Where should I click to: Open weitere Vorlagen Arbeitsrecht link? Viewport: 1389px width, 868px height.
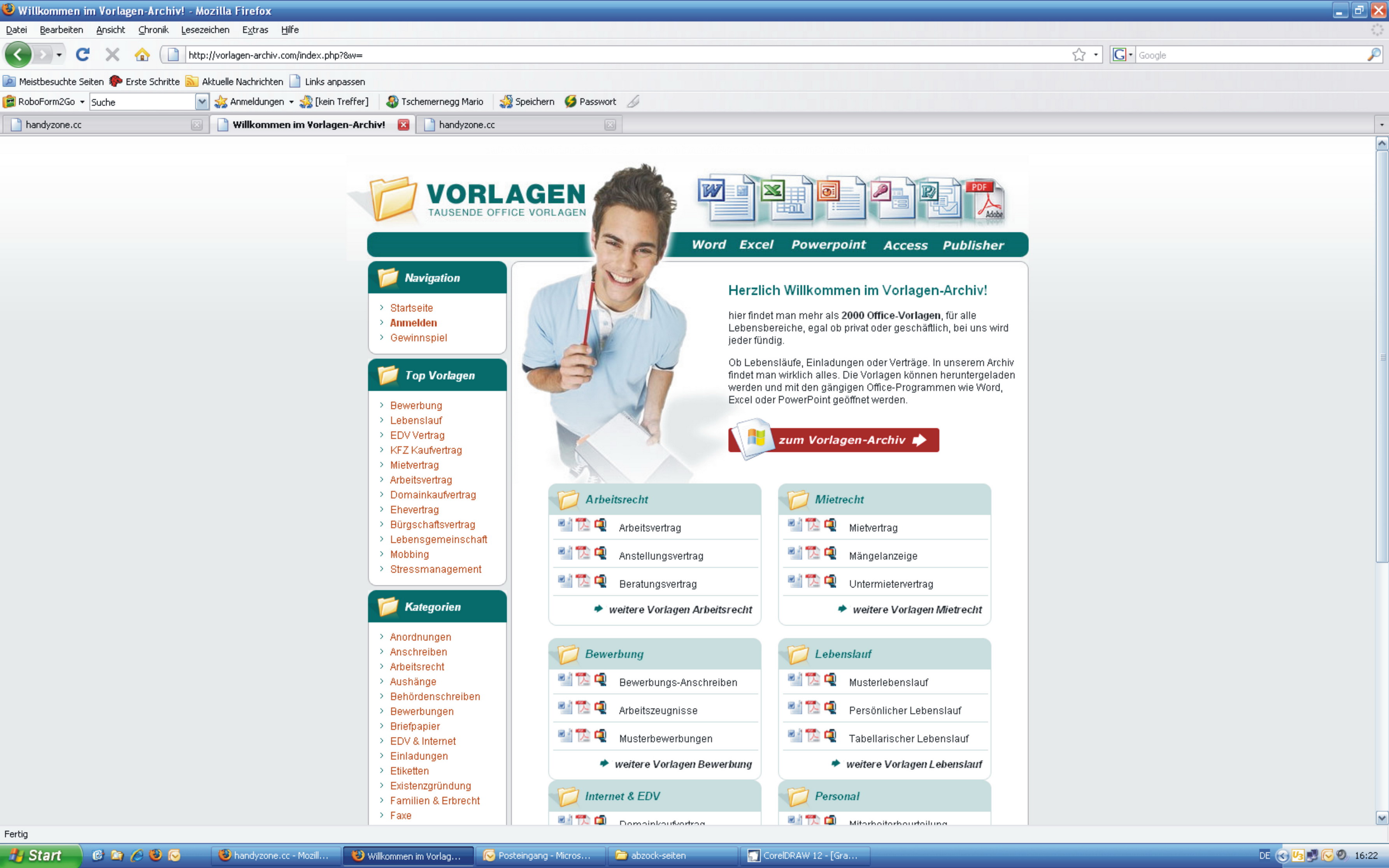(x=680, y=610)
